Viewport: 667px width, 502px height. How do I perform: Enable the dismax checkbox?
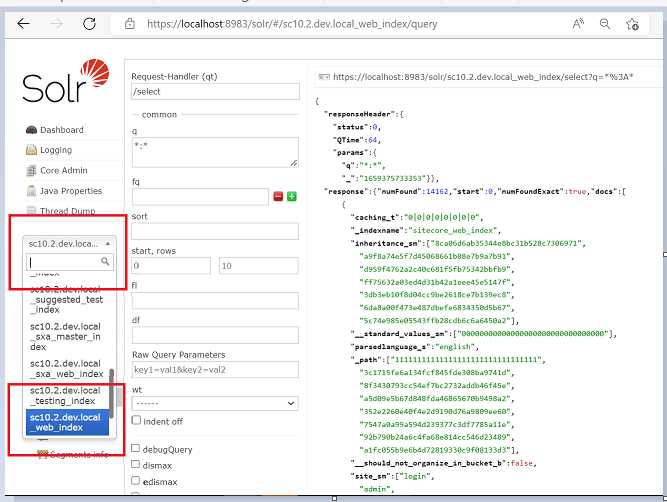[135, 464]
